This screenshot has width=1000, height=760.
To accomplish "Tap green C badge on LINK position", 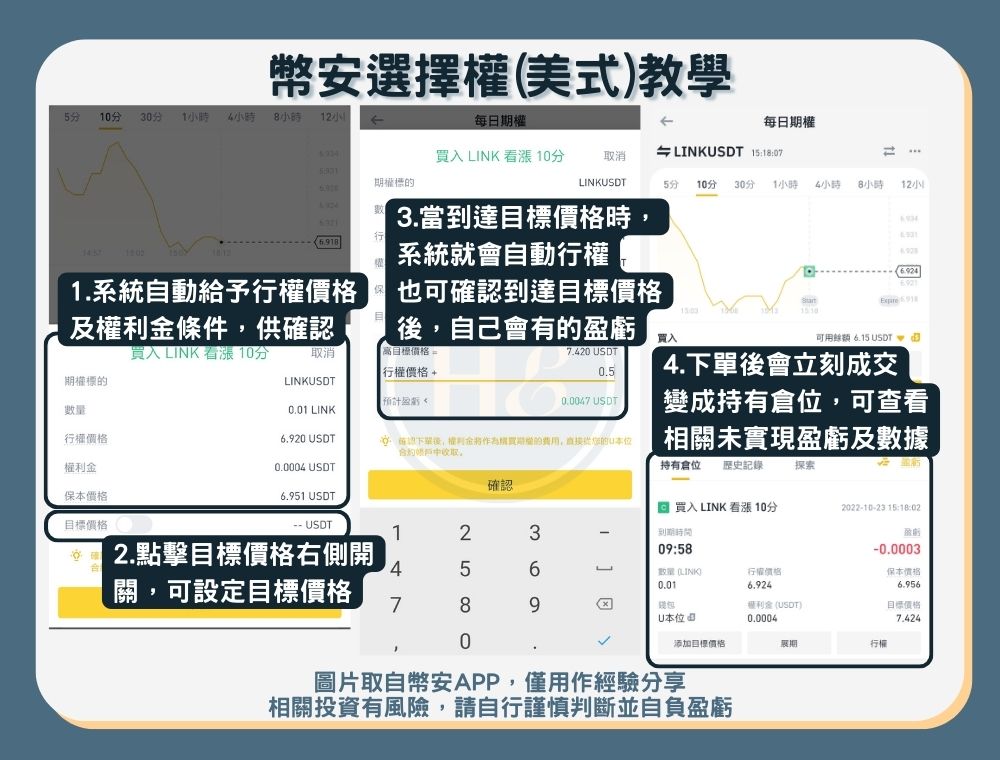I will click(663, 508).
